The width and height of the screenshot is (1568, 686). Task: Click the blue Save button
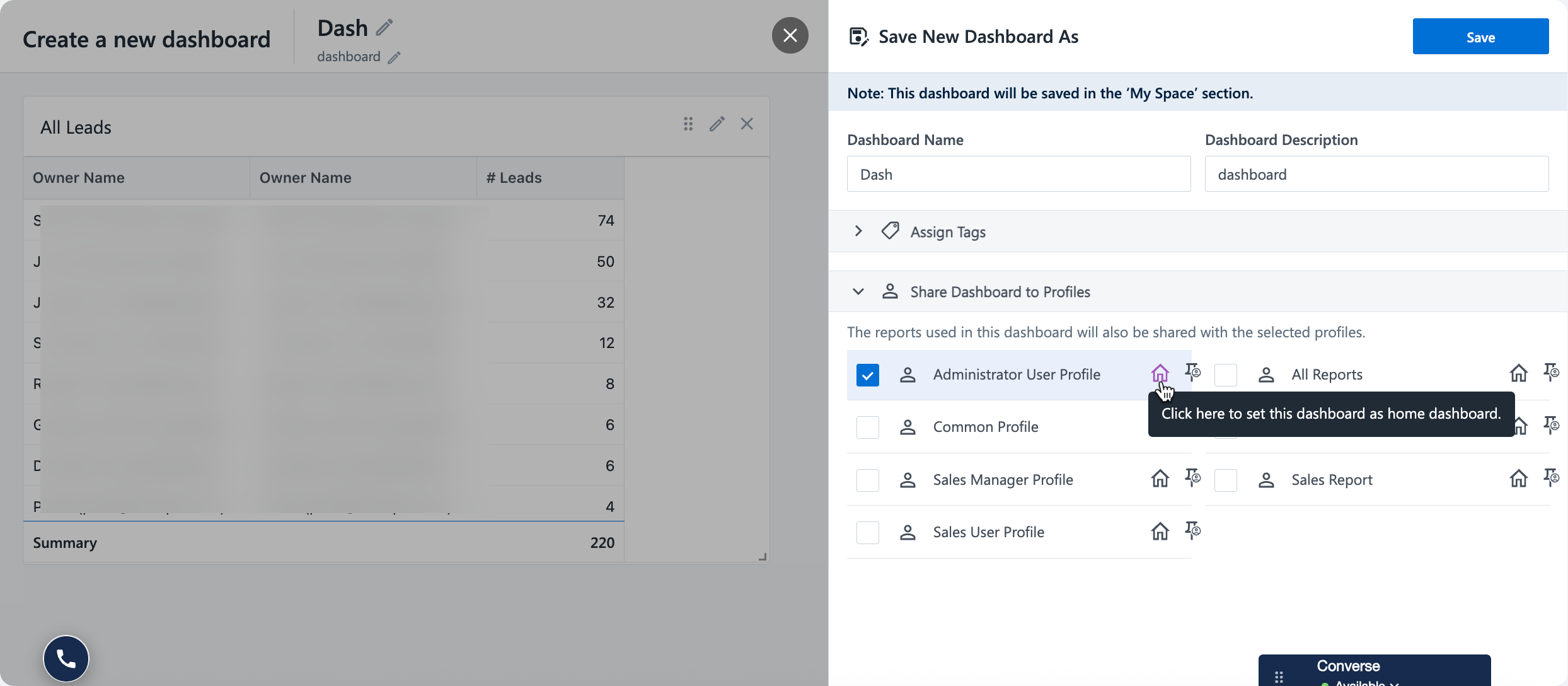[x=1480, y=37]
